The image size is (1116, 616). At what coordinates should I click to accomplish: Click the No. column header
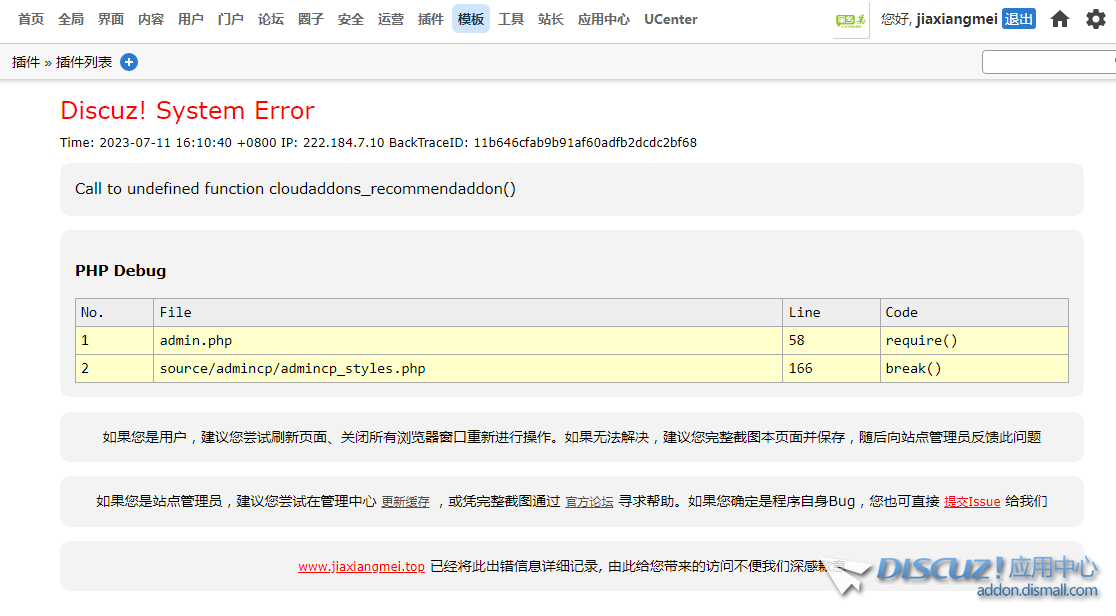coord(115,313)
